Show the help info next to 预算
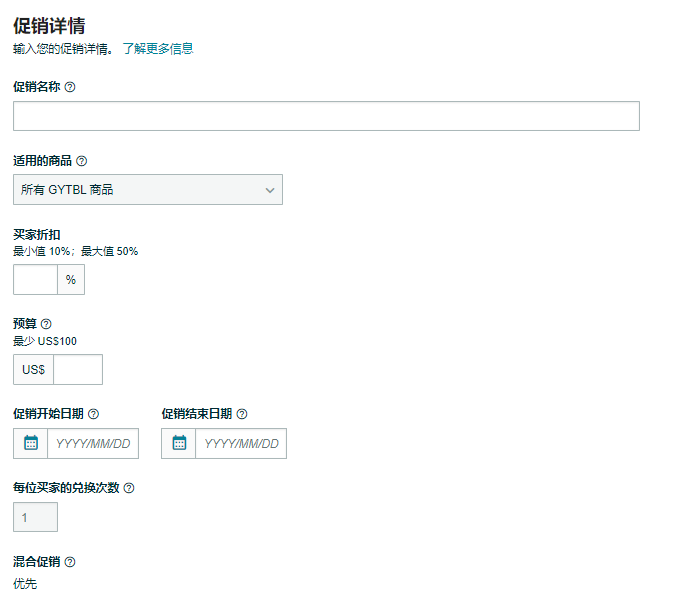The width and height of the screenshot is (674, 595). point(46,324)
